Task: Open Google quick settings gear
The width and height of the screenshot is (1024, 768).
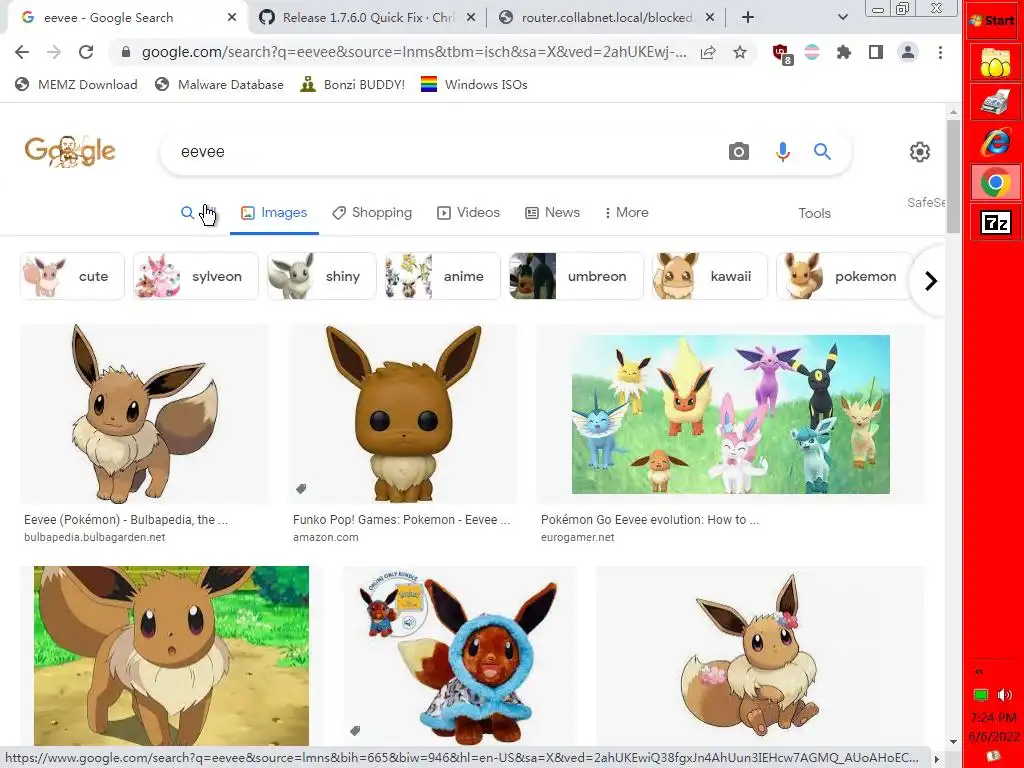Action: tap(920, 152)
